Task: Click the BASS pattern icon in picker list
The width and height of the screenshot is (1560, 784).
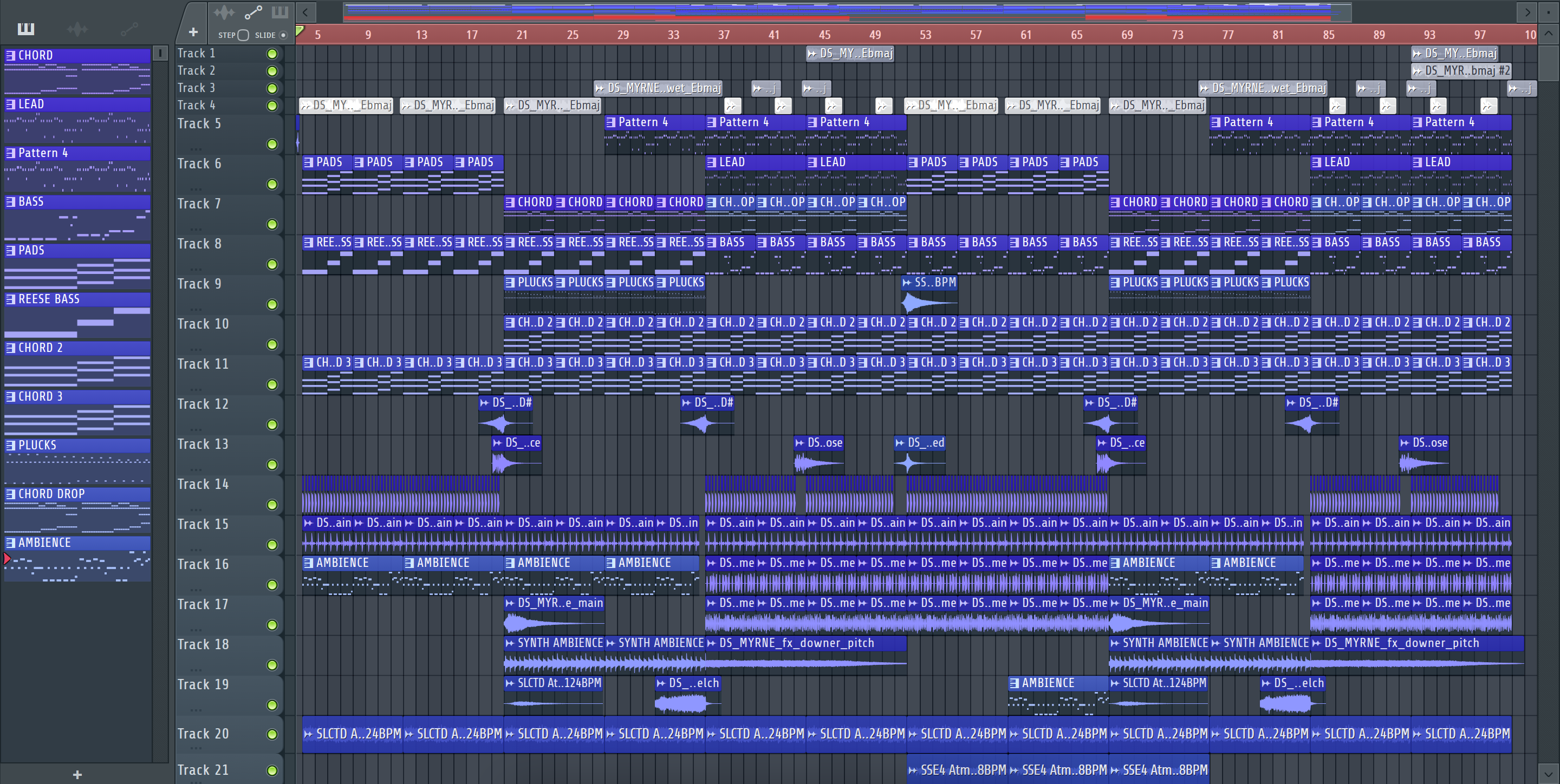Action: 10,201
